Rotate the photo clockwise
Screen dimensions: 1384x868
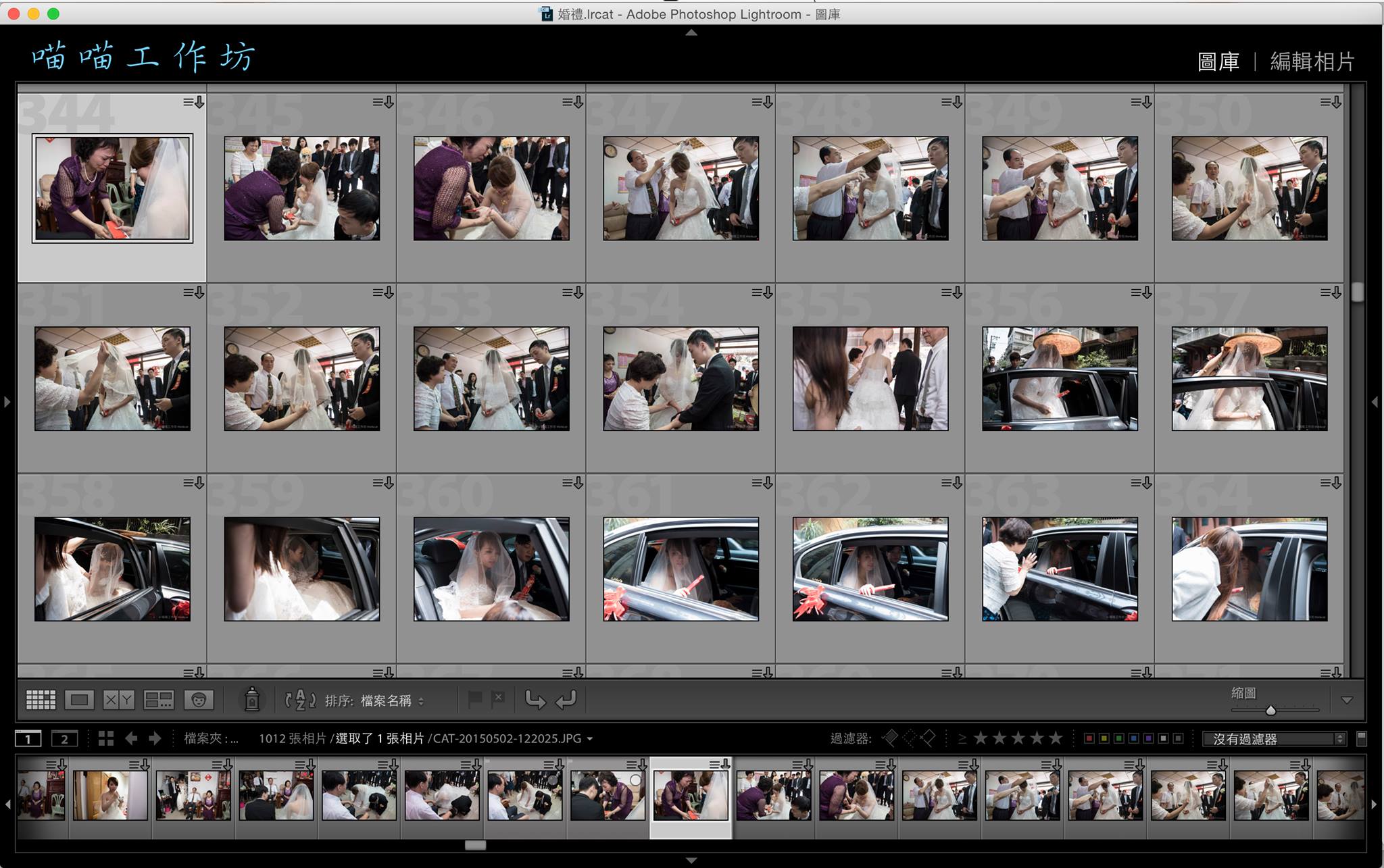(566, 700)
